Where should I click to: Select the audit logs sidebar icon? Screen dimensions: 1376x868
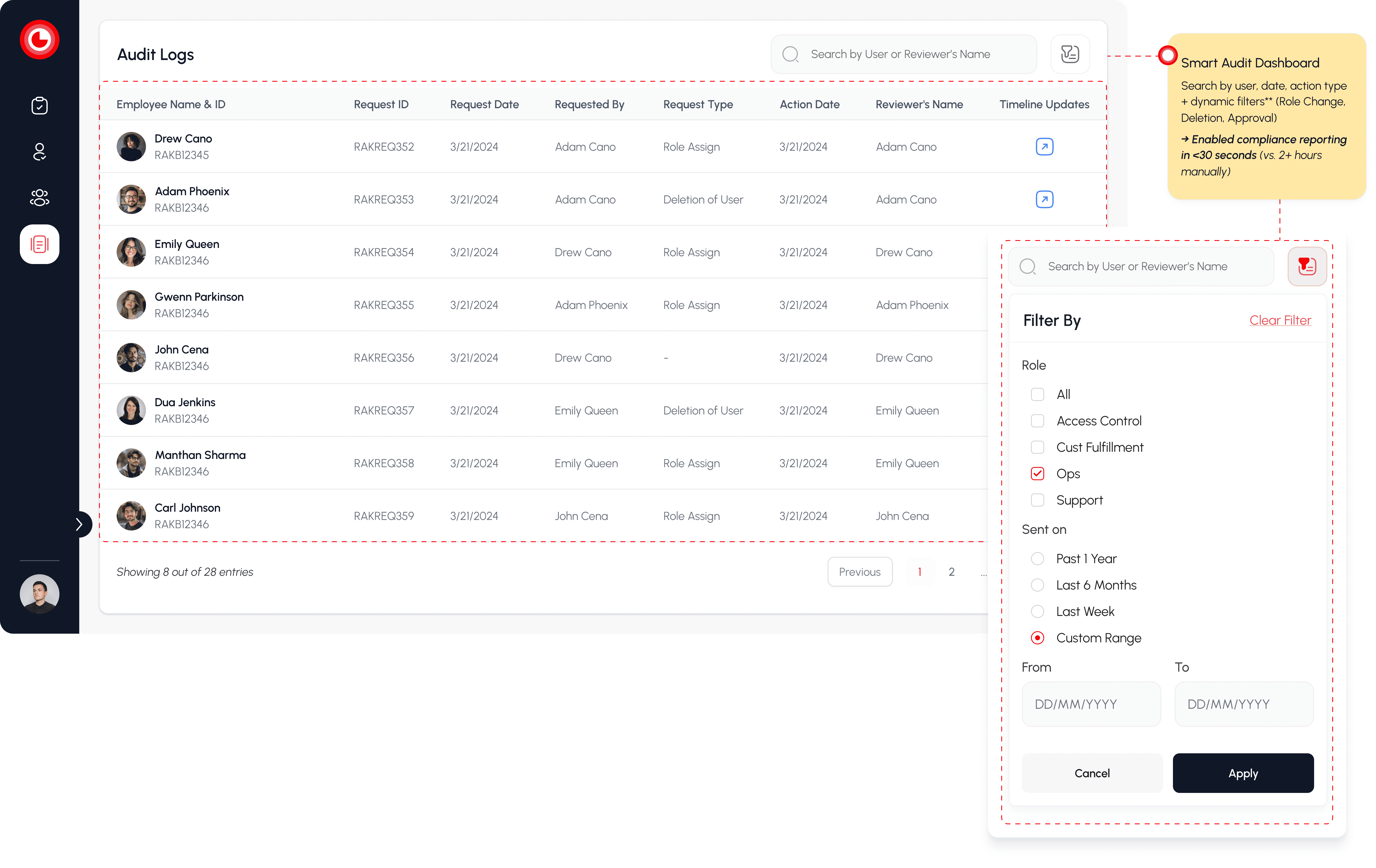coord(39,244)
